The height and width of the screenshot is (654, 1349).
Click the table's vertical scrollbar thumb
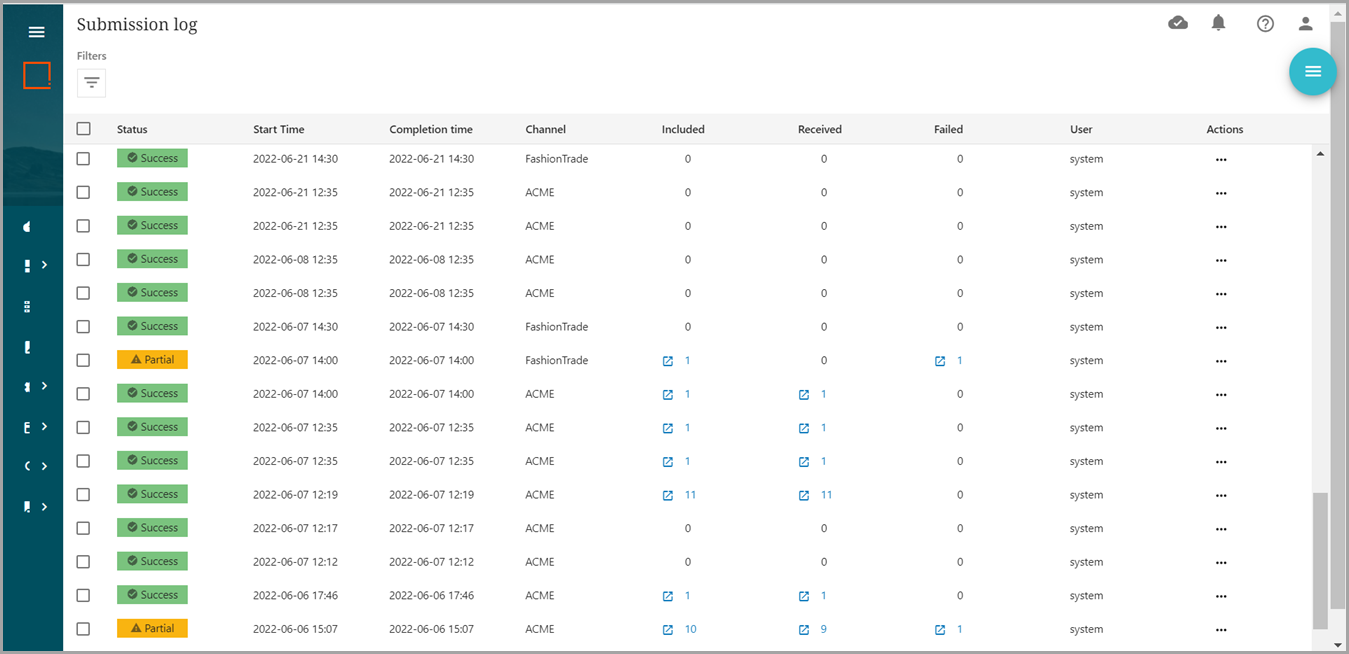[1321, 560]
